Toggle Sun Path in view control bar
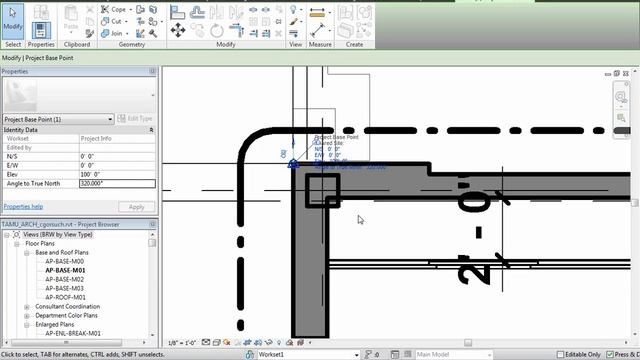Image resolution: width=640 pixels, height=360 pixels. 227,342
